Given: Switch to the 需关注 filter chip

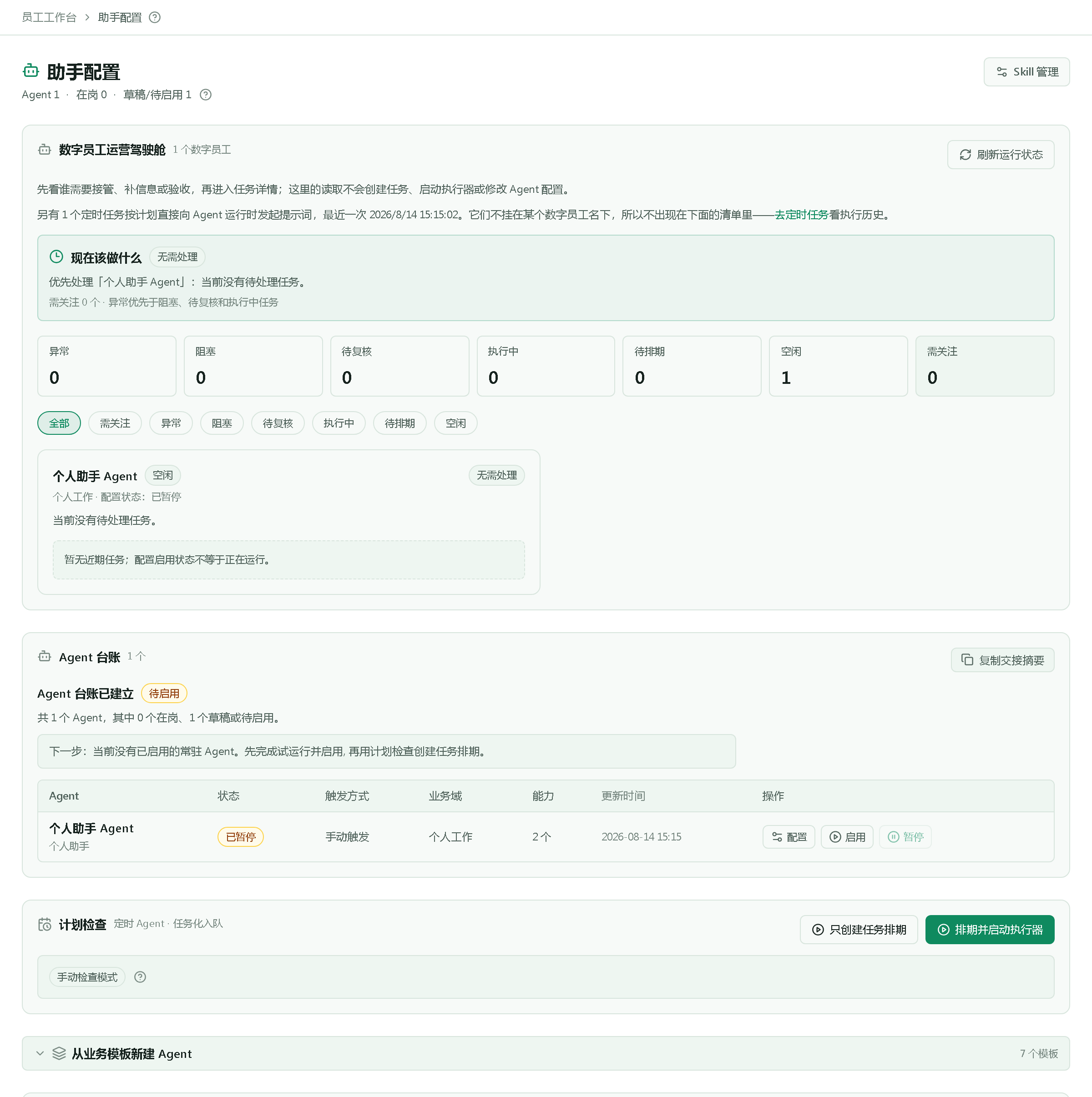Looking at the screenshot, I should 115,423.
